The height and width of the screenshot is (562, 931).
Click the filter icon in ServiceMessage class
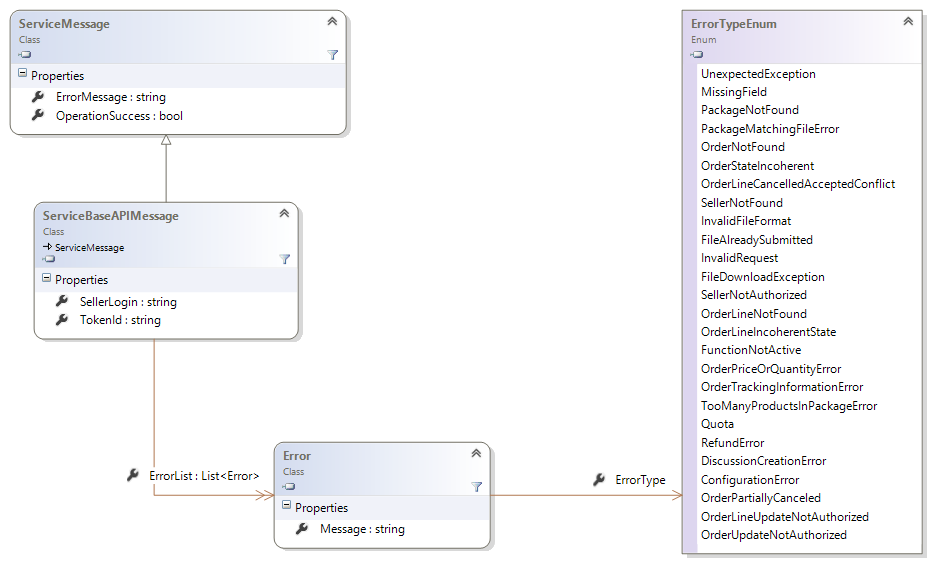click(333, 55)
